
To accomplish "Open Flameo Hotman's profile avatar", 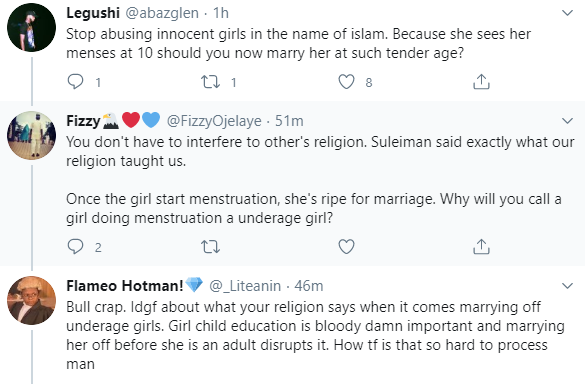I will [x=31, y=300].
